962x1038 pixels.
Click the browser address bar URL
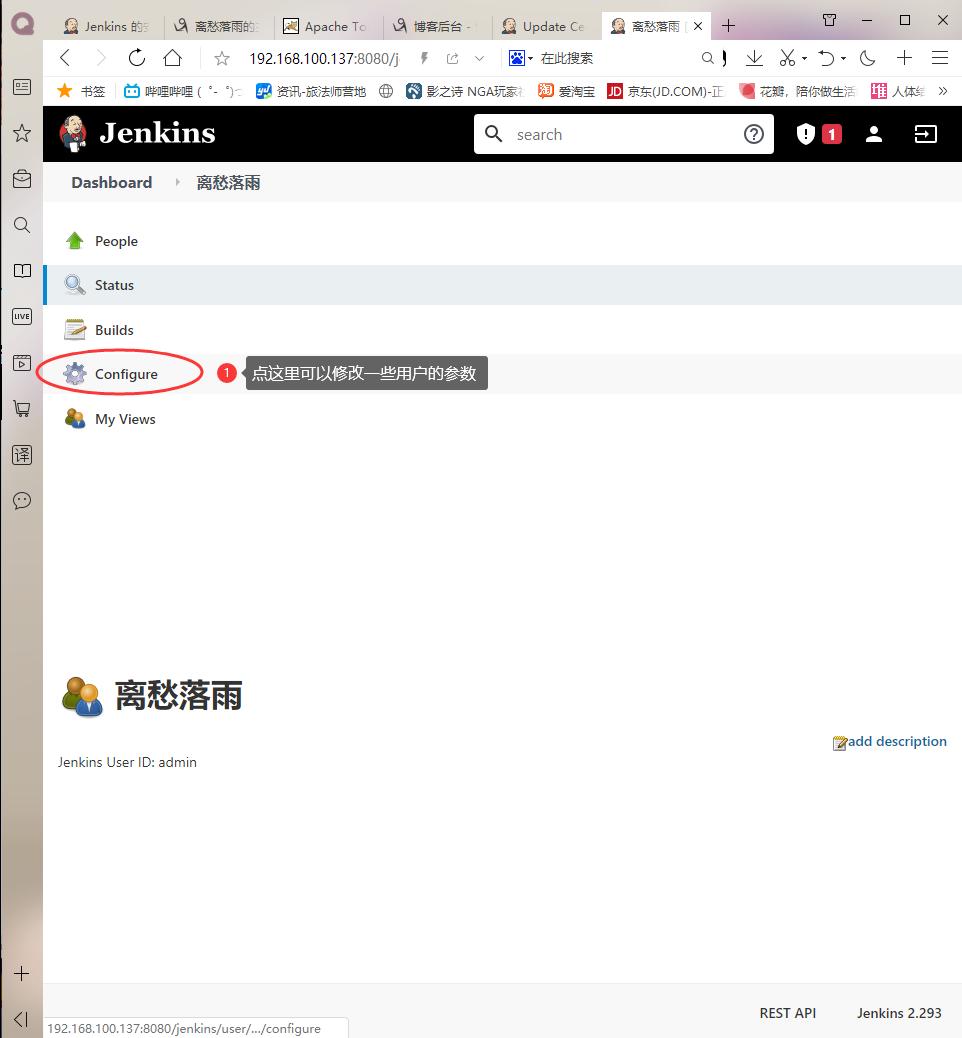point(324,59)
